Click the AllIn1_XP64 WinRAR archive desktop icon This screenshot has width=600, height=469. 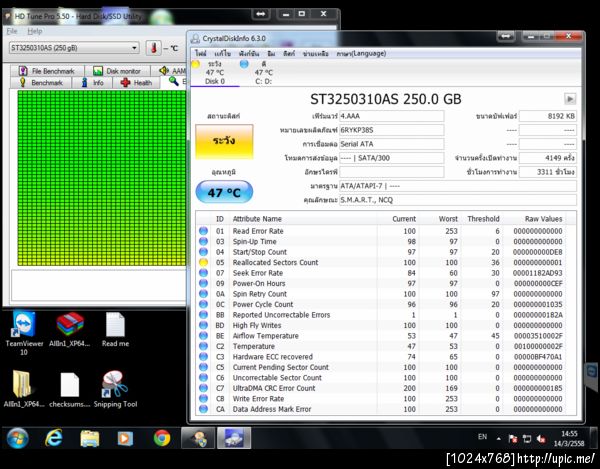coord(70,329)
